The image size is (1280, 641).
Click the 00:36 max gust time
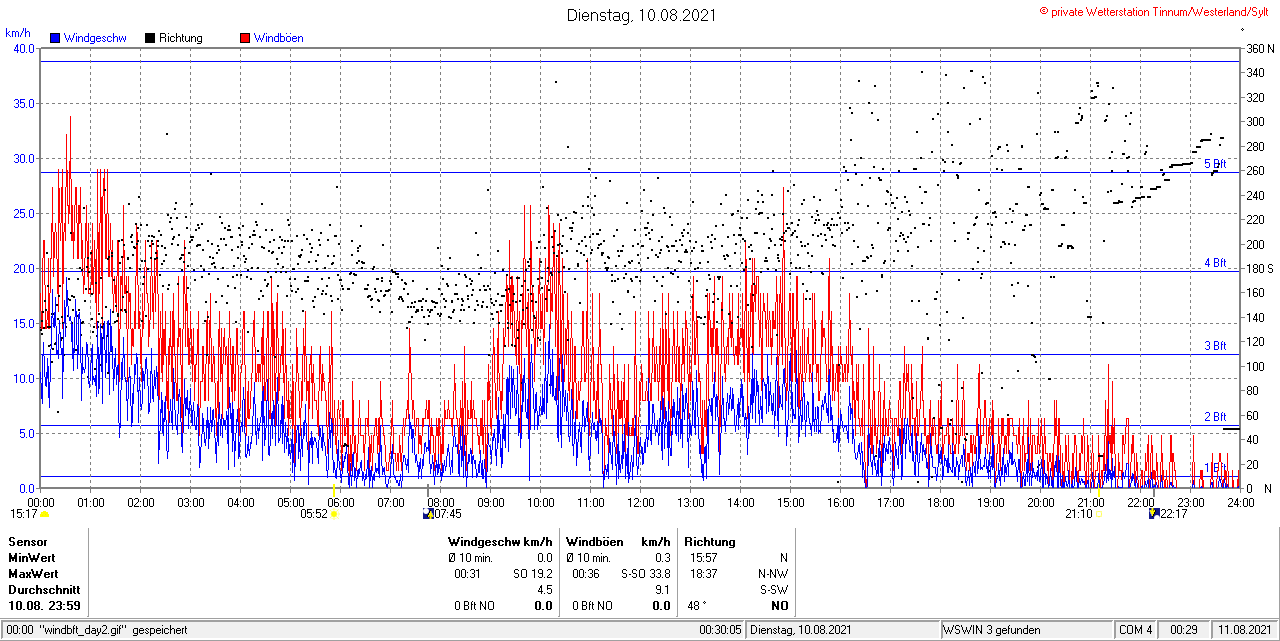[586, 573]
